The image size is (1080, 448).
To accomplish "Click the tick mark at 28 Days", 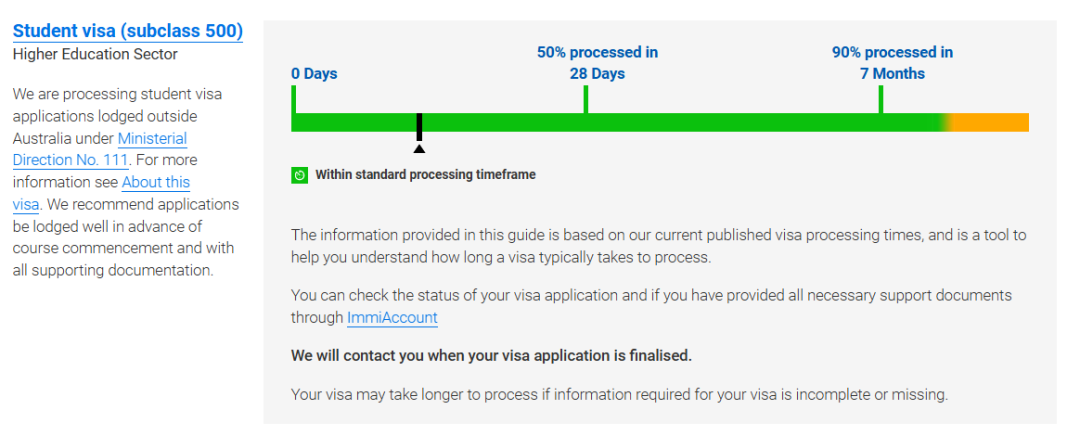I will pos(585,99).
